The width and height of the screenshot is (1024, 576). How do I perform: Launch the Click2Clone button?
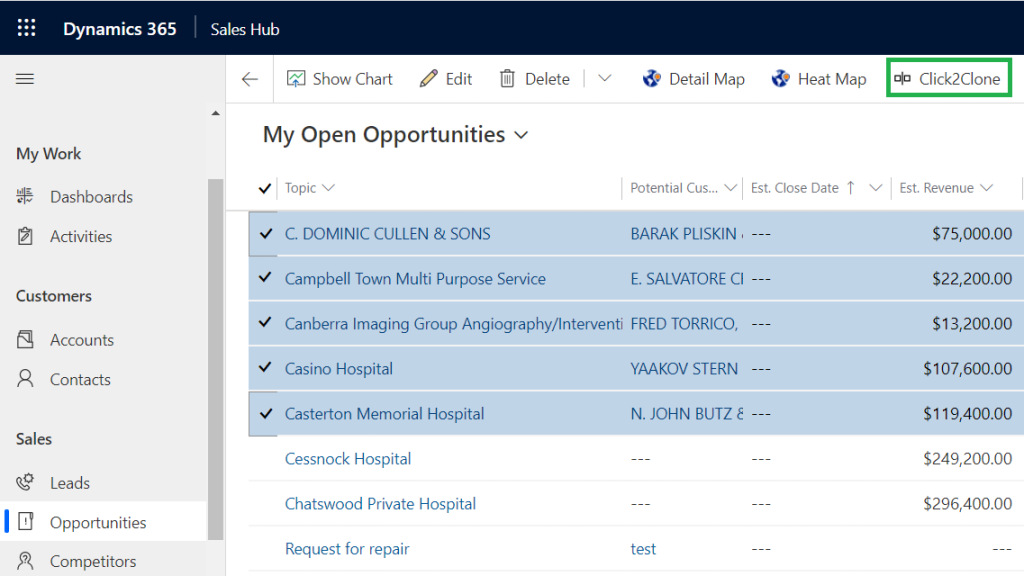click(948, 78)
